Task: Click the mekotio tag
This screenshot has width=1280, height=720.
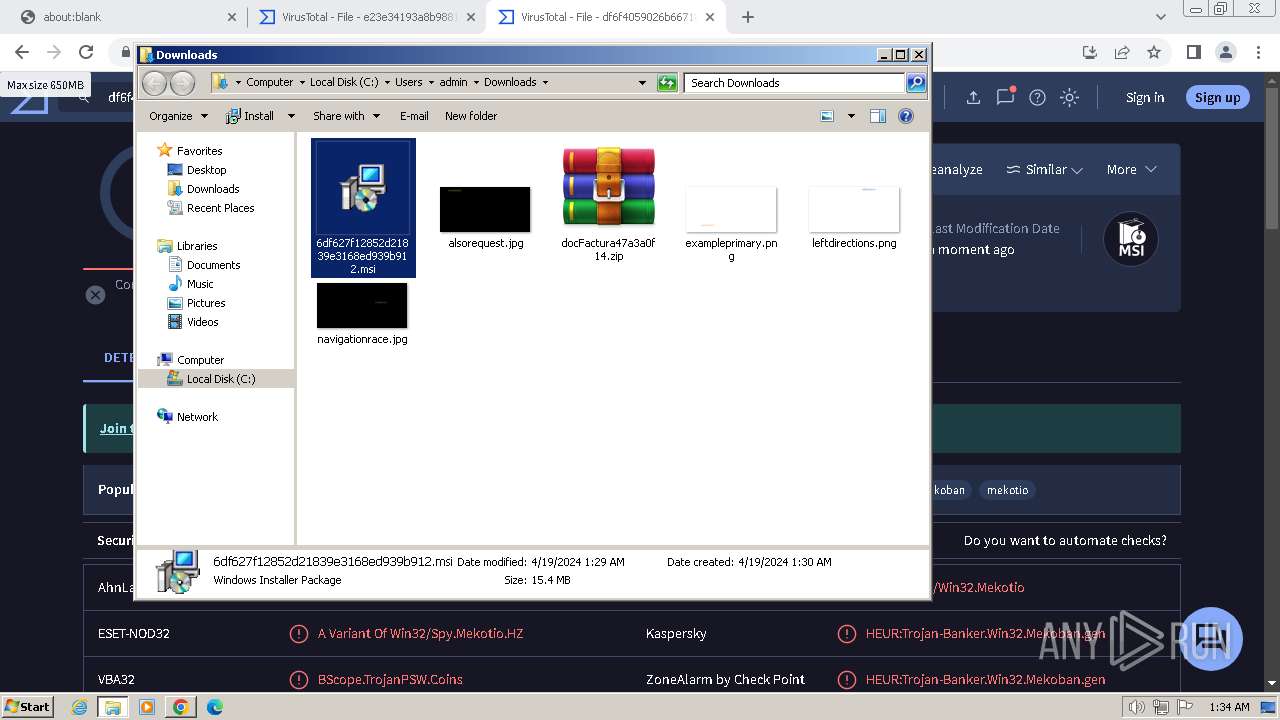Action: tap(1007, 490)
